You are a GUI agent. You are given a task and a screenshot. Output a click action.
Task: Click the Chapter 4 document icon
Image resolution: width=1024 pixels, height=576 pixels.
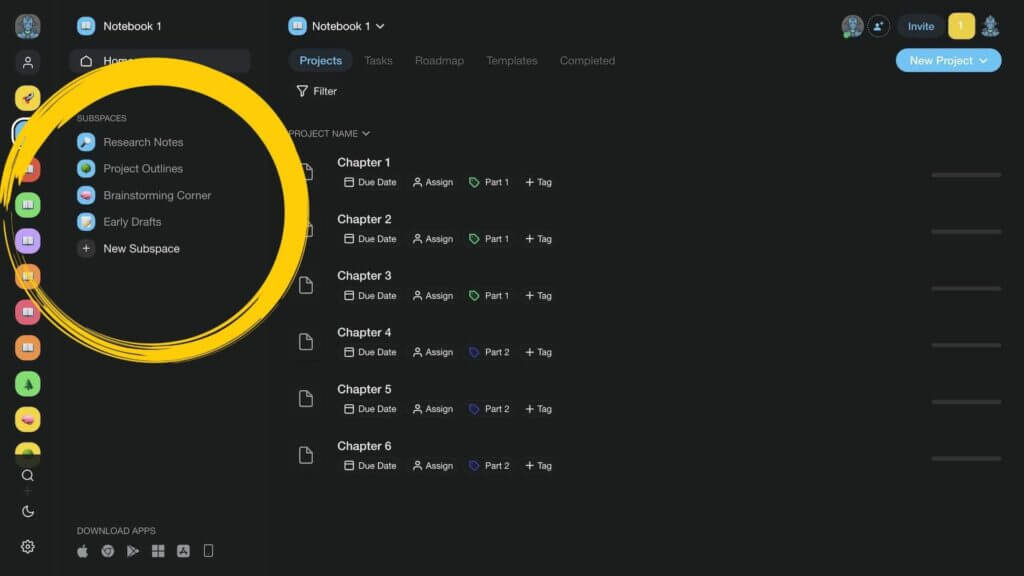tap(306, 342)
